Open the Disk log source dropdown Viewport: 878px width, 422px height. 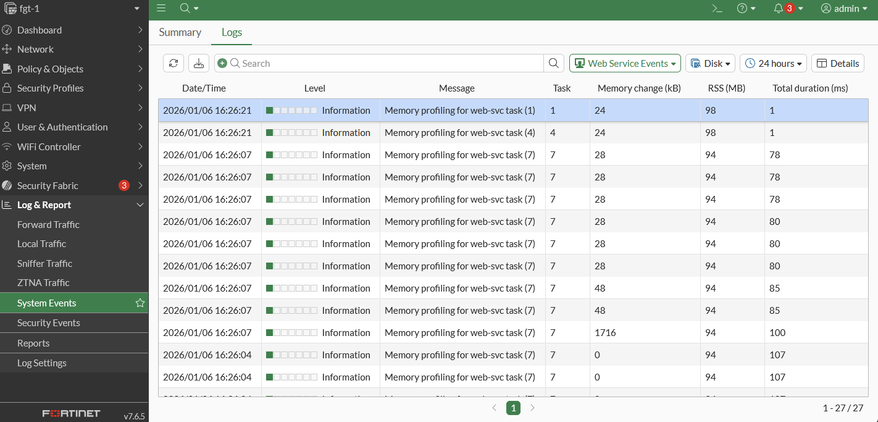tap(709, 63)
